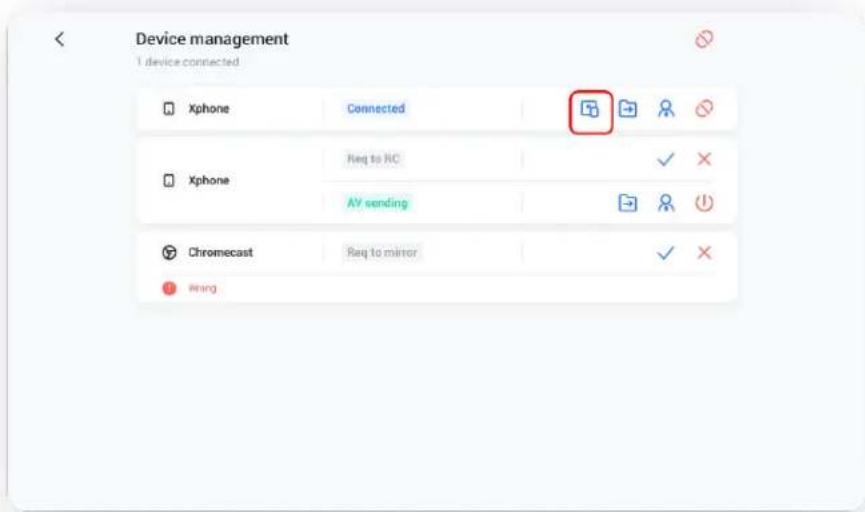Click phone icon of connected Xphone
Image resolution: width=865 pixels, height=512 pixels.
tap(169, 109)
